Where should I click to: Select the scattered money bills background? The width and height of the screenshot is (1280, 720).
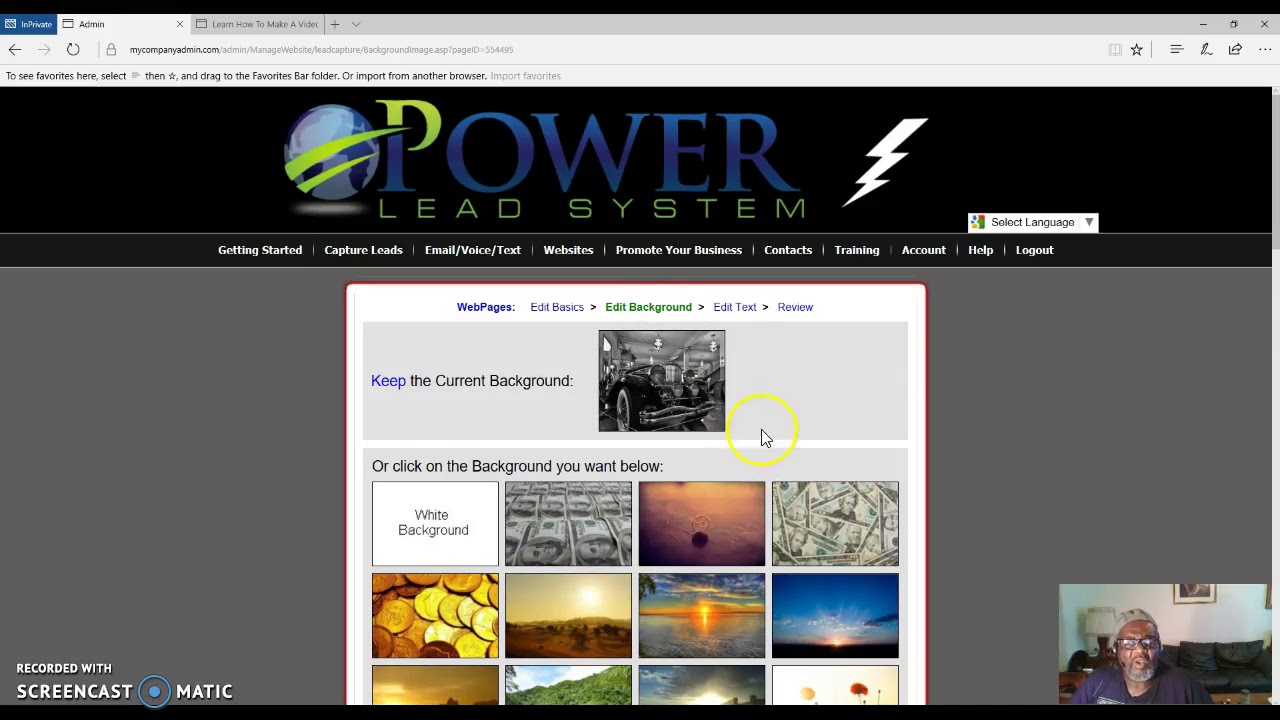click(835, 523)
